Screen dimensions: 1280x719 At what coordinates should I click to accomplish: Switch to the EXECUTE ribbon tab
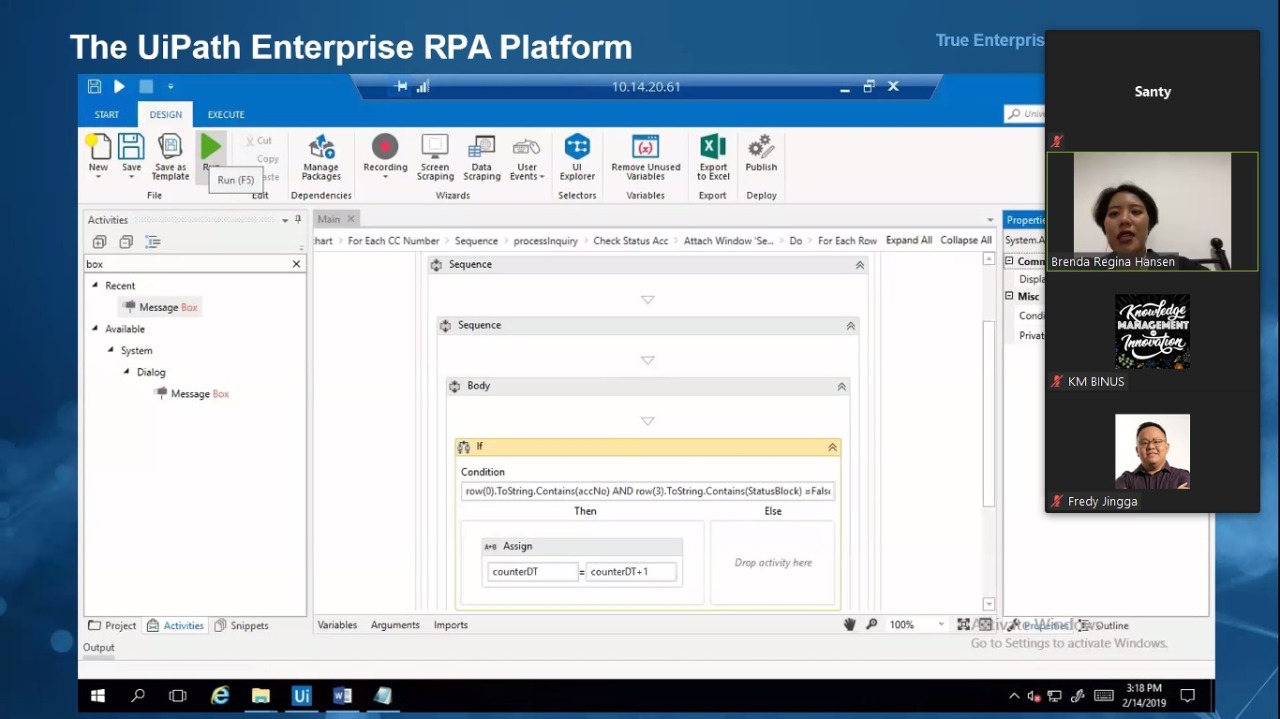click(226, 115)
